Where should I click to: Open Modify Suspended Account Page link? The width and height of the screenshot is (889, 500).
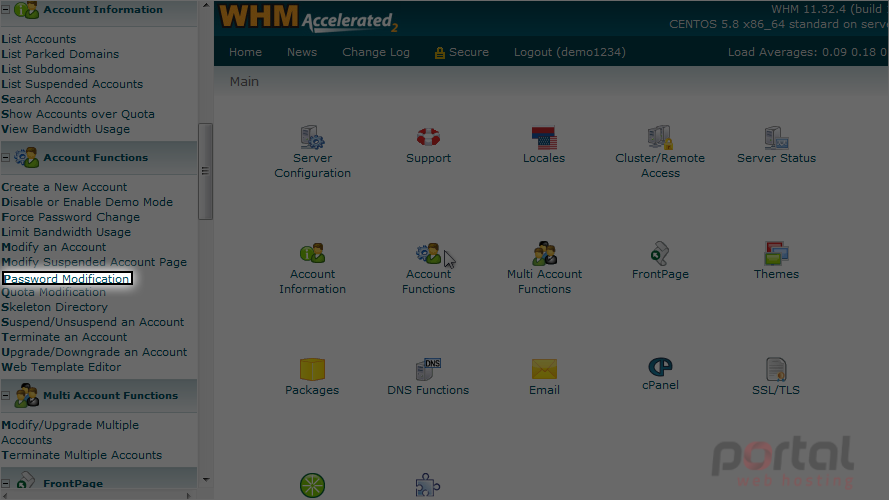pyautogui.click(x=94, y=262)
